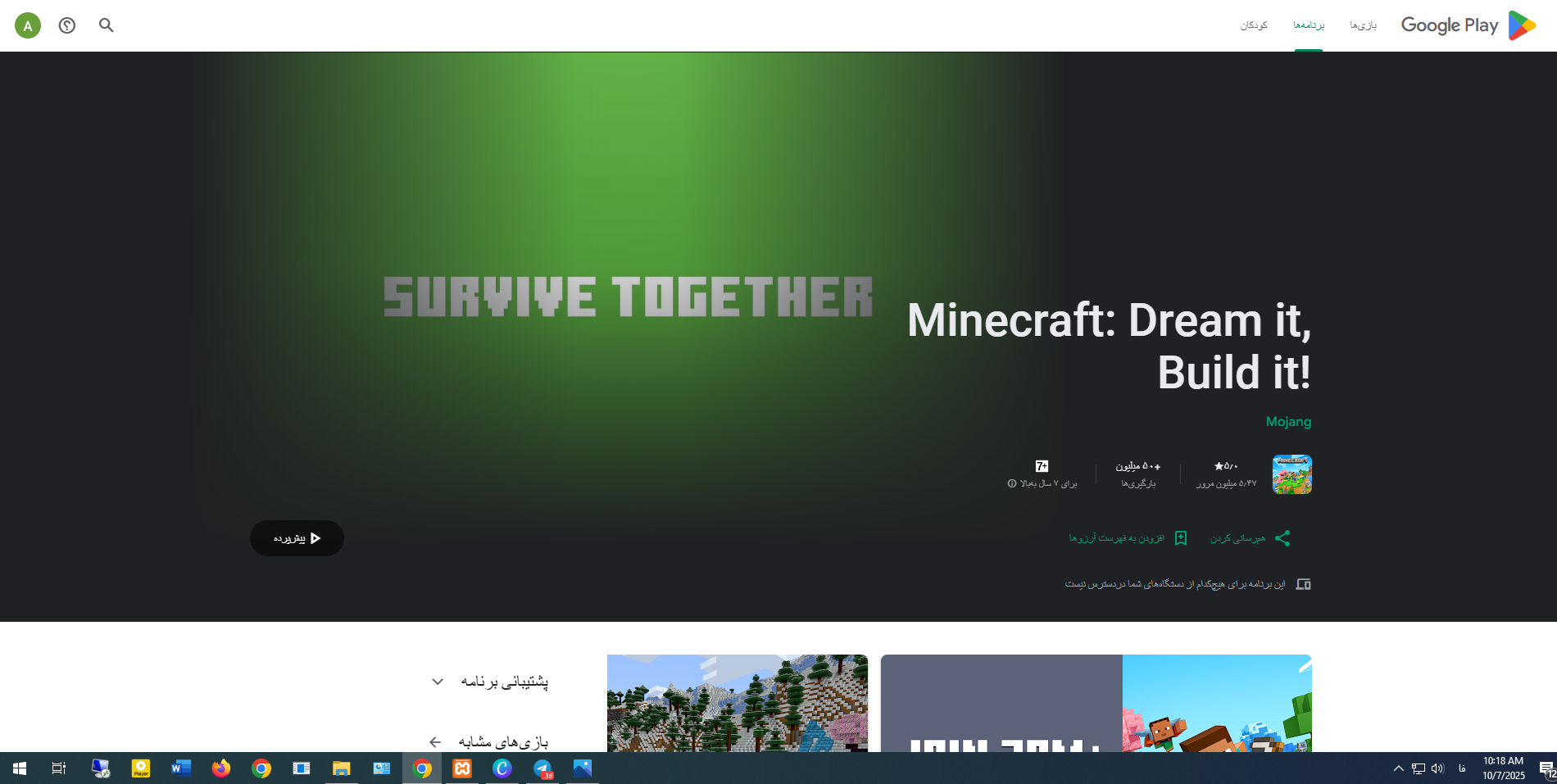Show hidden icons in the system tray

[1398, 768]
